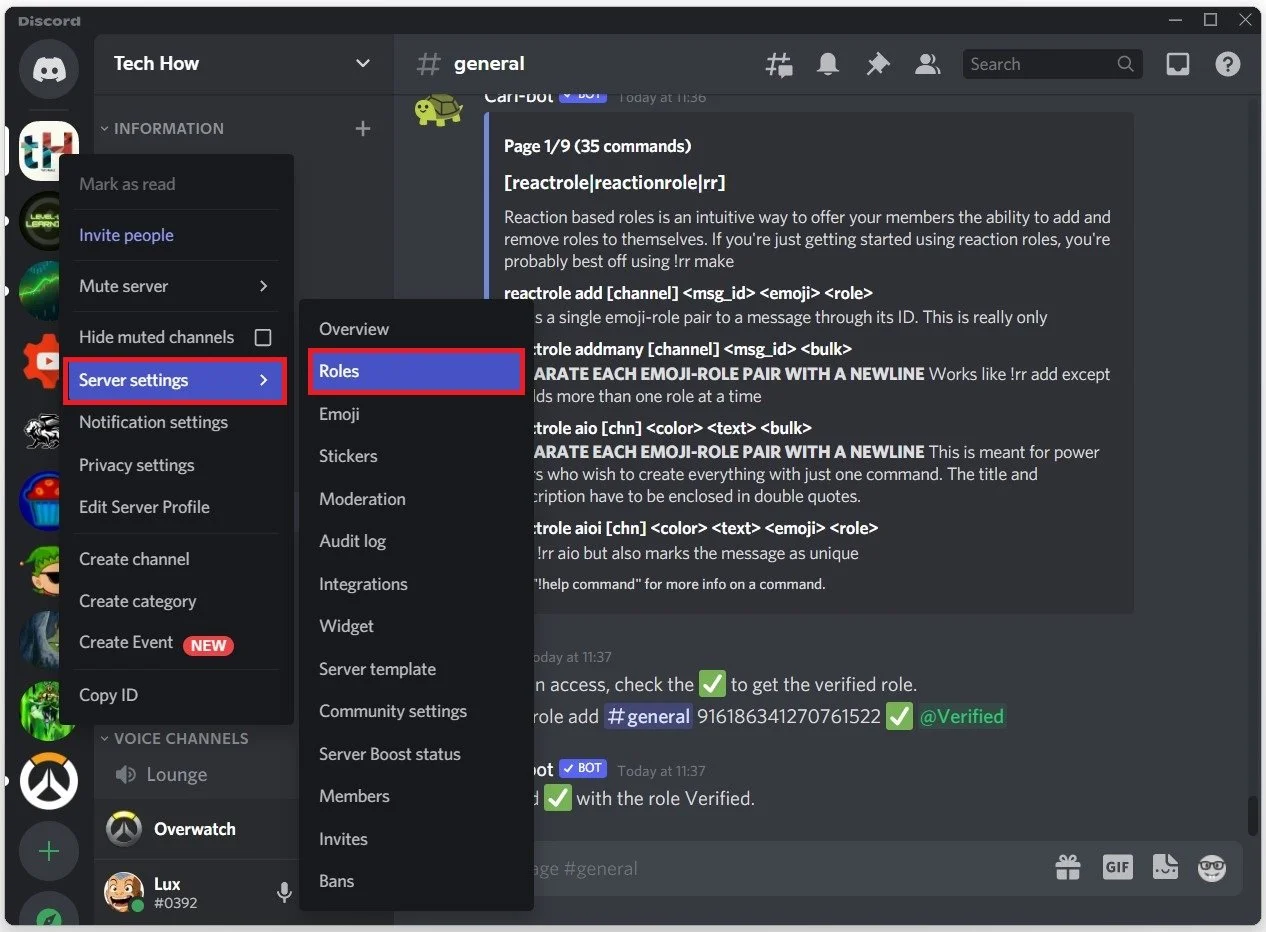The image size is (1266, 932).
Task: Click the gift Nitro icon
Action: (x=1068, y=867)
